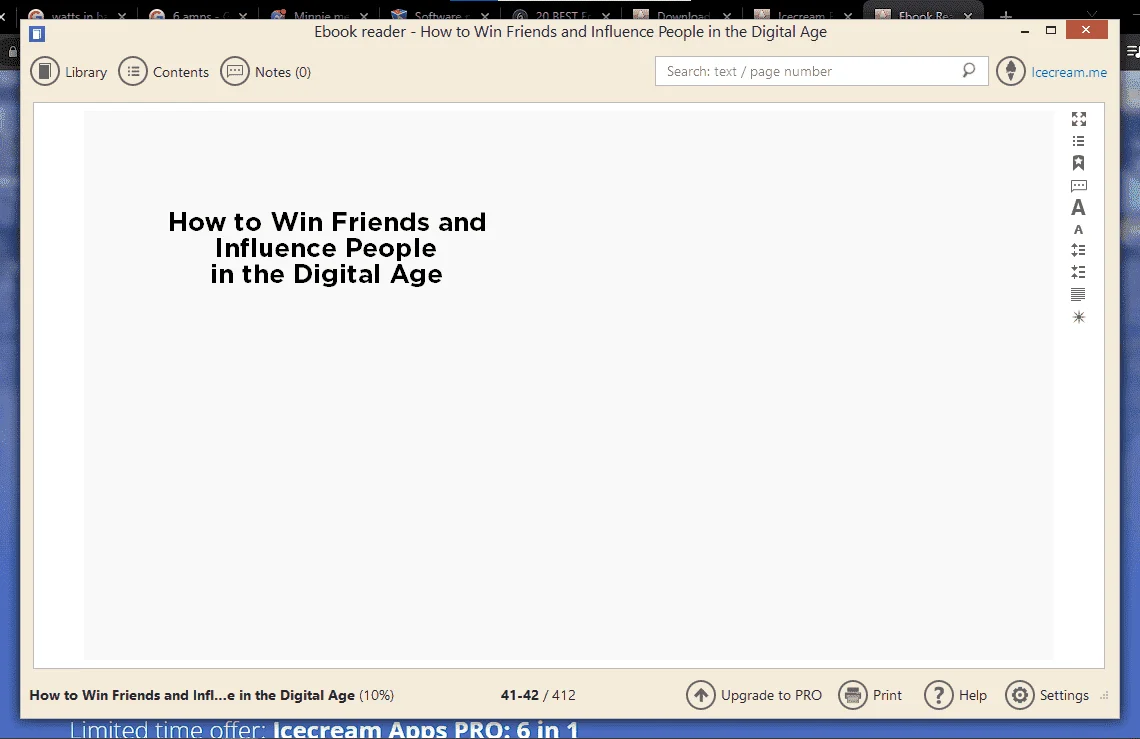Open a new browser tab with plus button
The width and height of the screenshot is (1140, 739).
point(1005,15)
